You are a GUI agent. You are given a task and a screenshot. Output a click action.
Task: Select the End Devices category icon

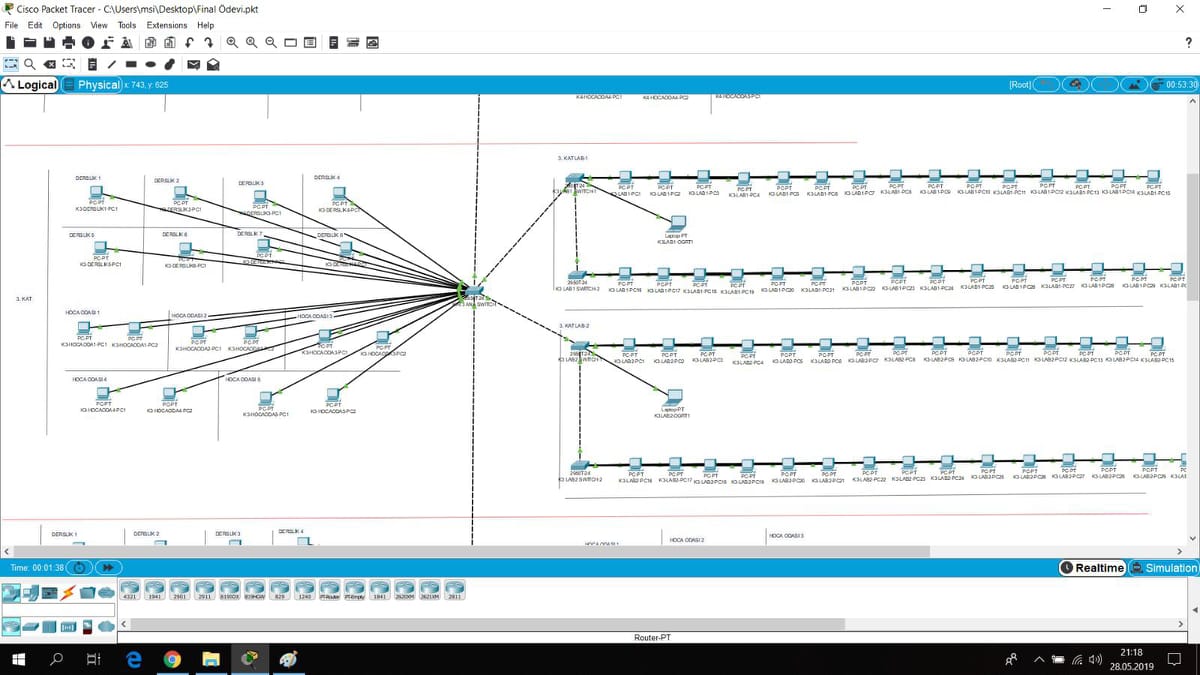[x=31, y=593]
